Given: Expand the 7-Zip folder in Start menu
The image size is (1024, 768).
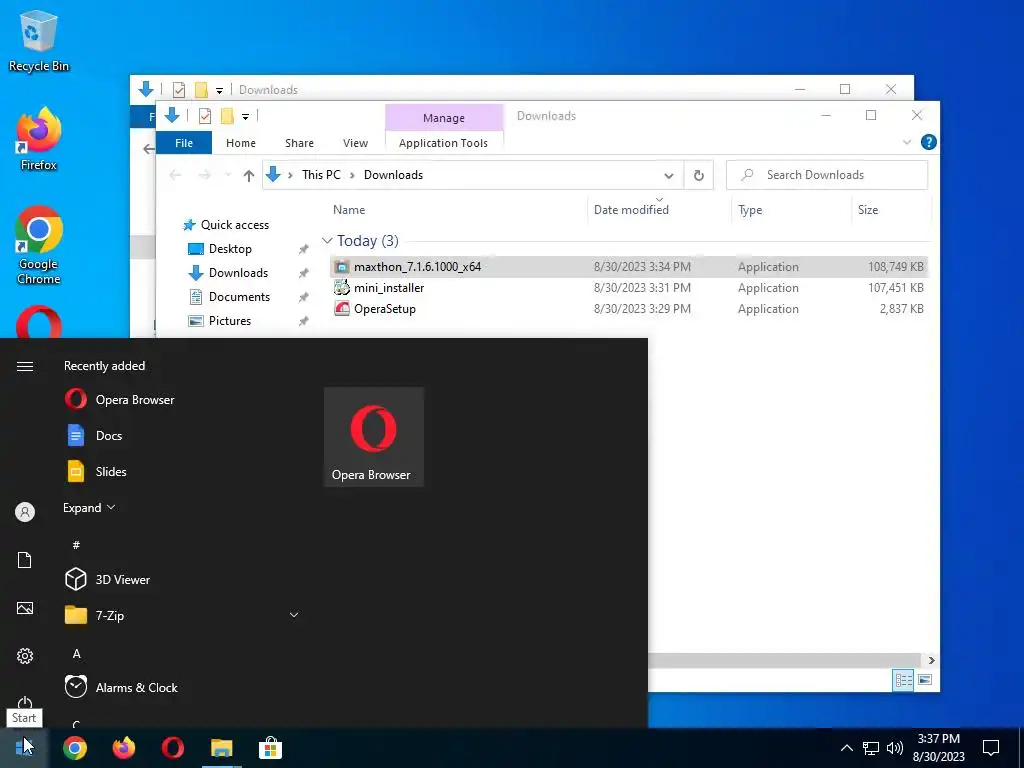Looking at the screenshot, I should coord(183,615).
